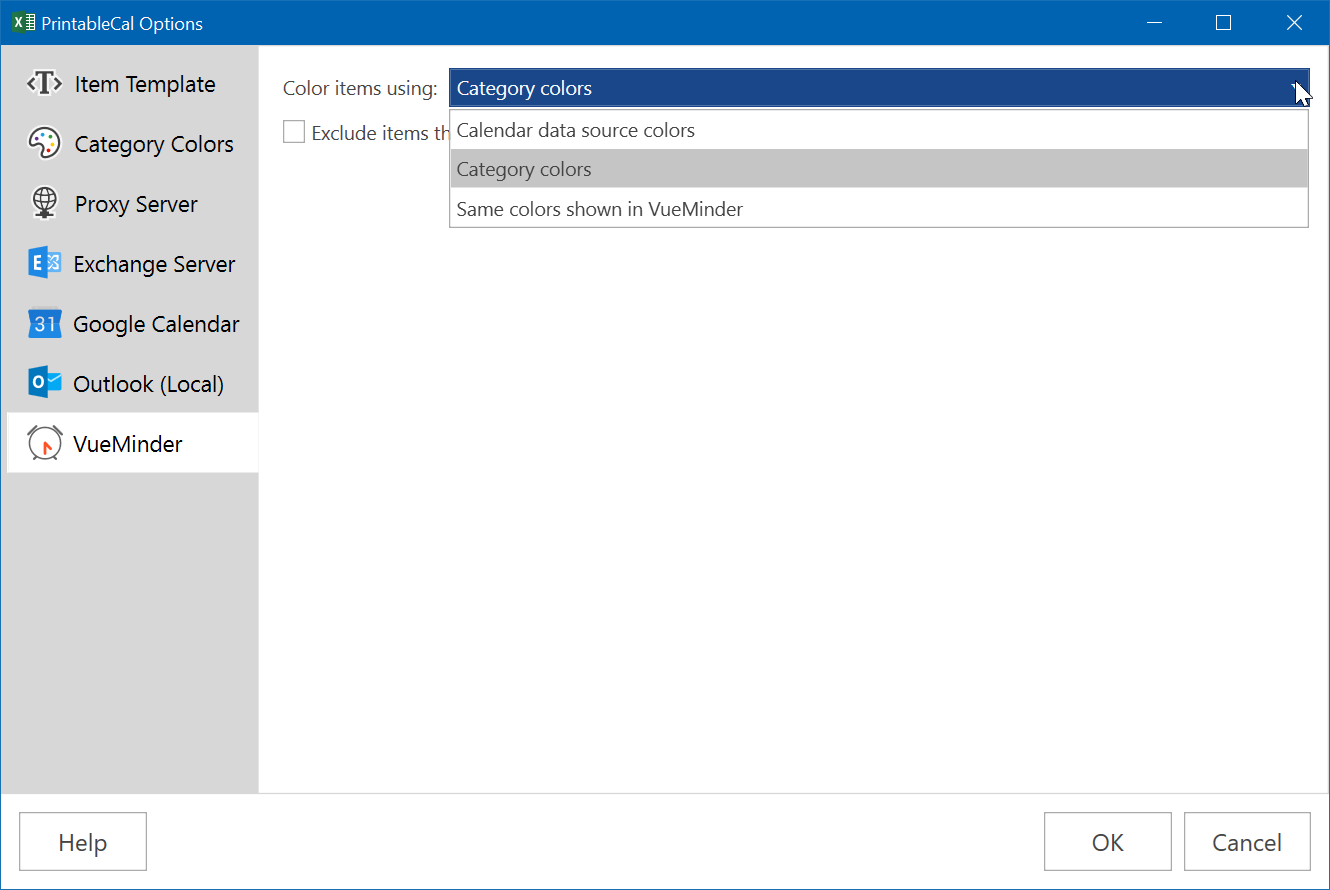
Task: Maximize the PrintableCal Options window
Action: coord(1223,23)
